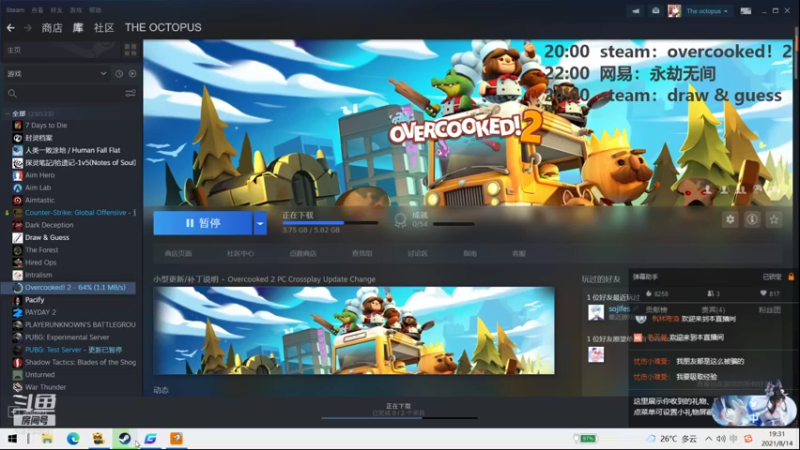
Task: Click the Unturned game icon
Action: click(x=18, y=374)
